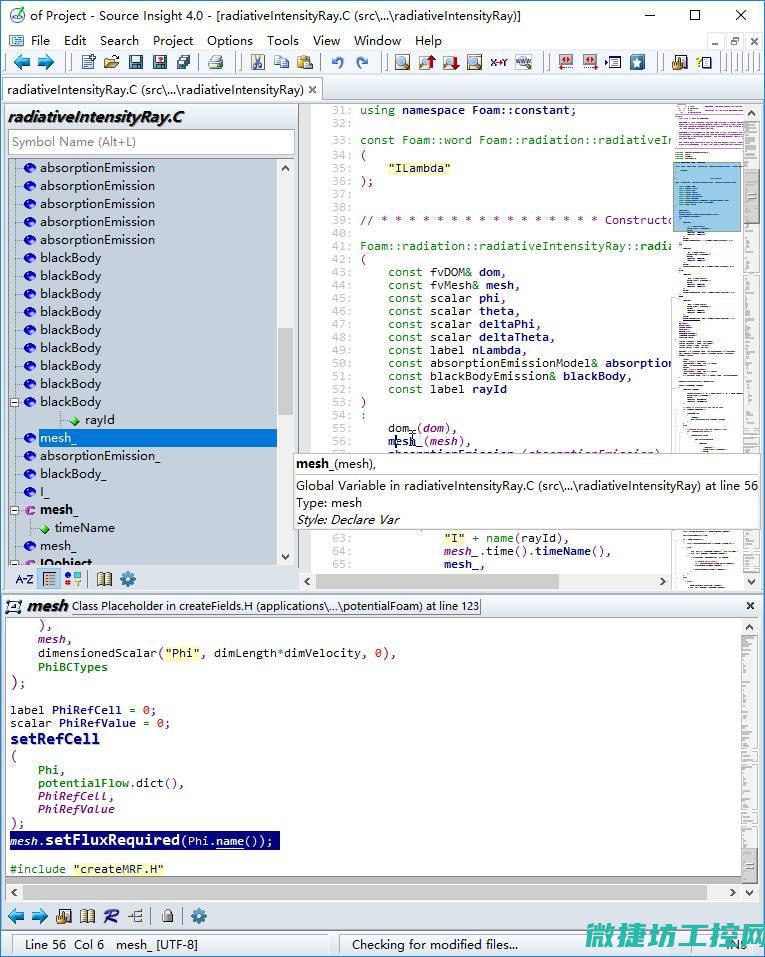Click the context window tree view icon
This screenshot has width=765, height=957.
pyautogui.click(x=136, y=915)
